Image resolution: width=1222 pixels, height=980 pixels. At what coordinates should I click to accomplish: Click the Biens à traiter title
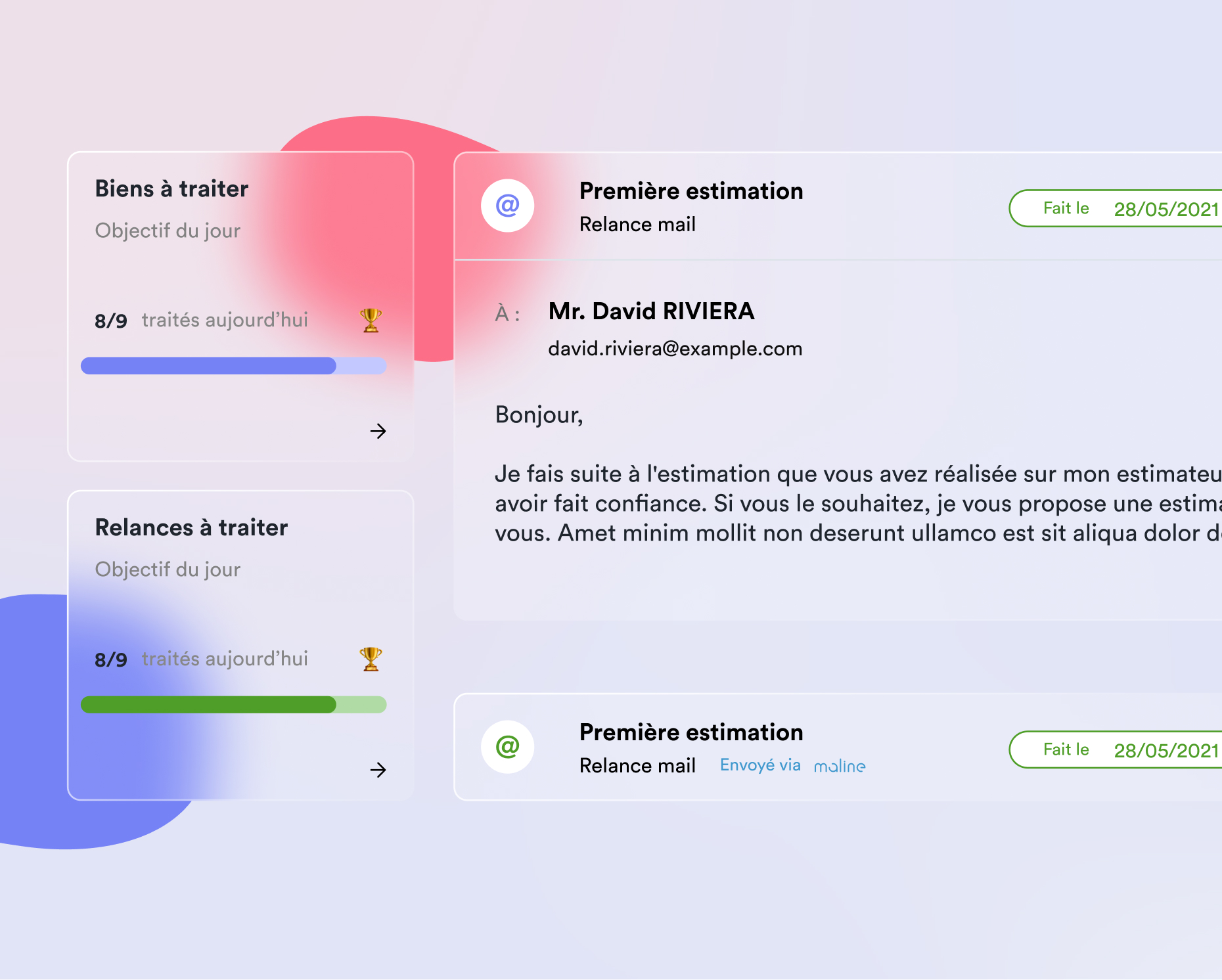172,189
